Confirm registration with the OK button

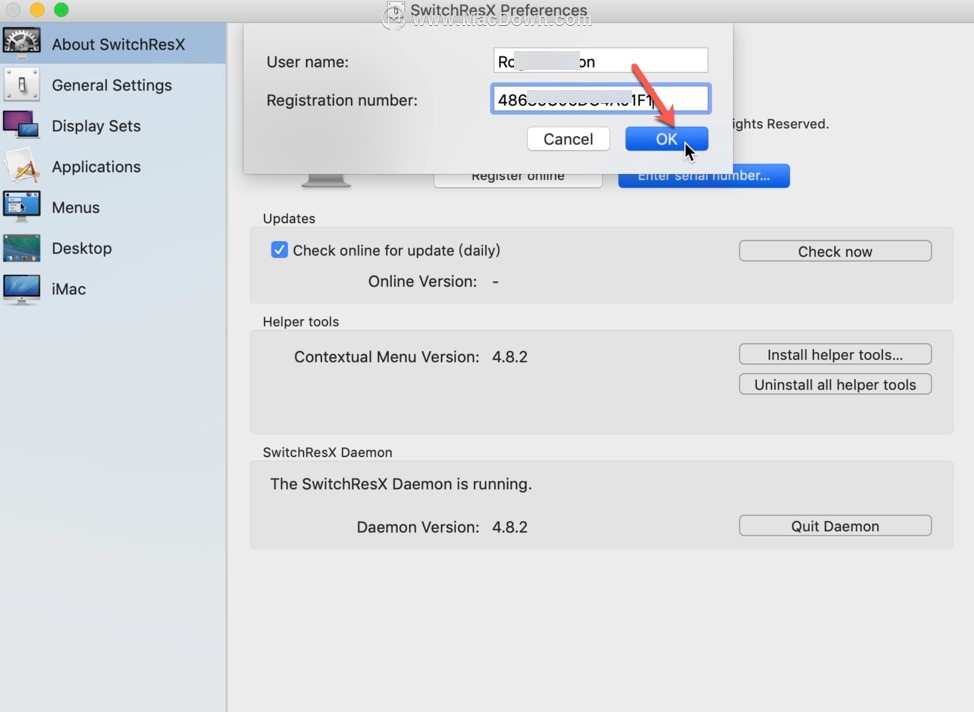[667, 139]
